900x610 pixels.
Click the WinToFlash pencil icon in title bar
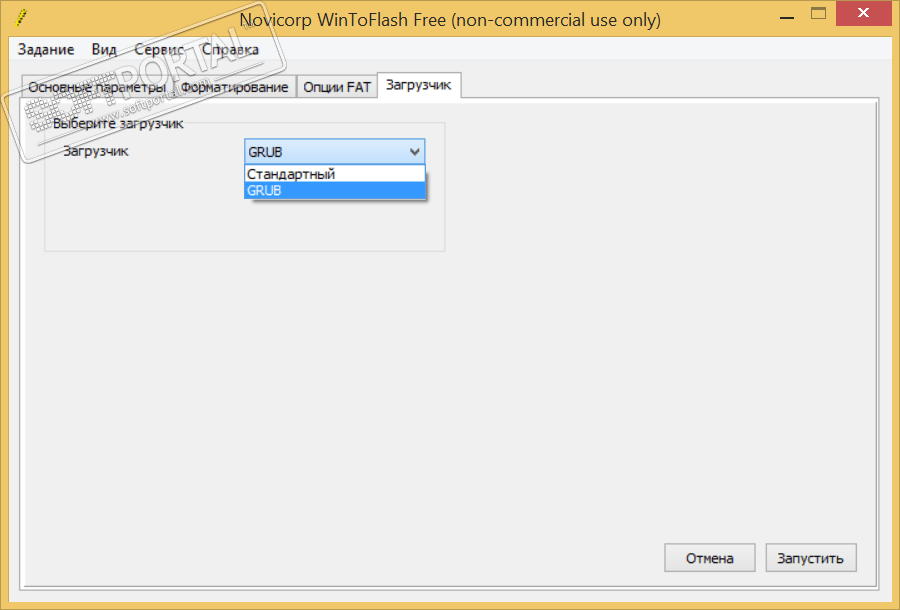point(21,18)
